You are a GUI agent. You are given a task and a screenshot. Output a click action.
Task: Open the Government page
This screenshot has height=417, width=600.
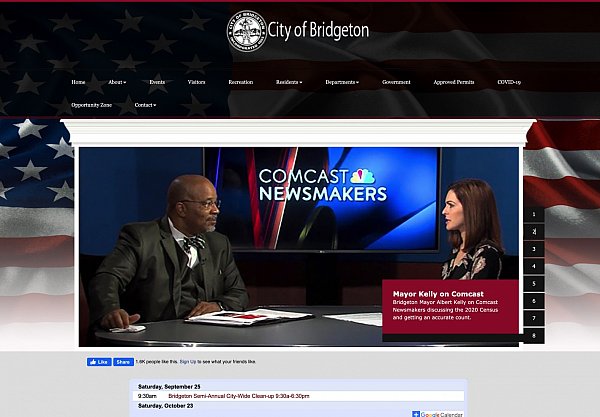[396, 82]
